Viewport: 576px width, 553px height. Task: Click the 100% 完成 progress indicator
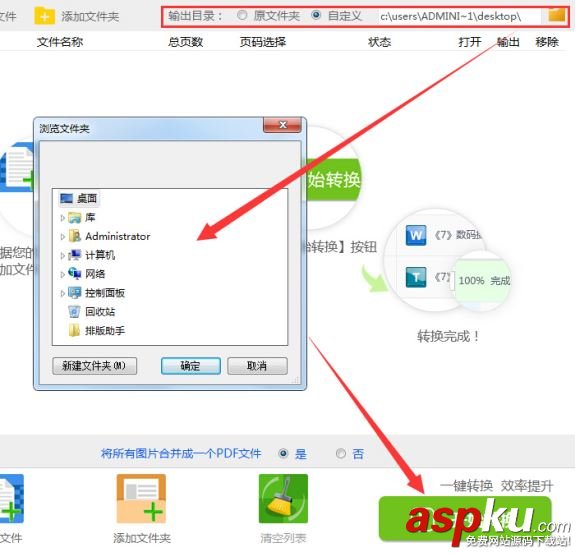[484, 281]
